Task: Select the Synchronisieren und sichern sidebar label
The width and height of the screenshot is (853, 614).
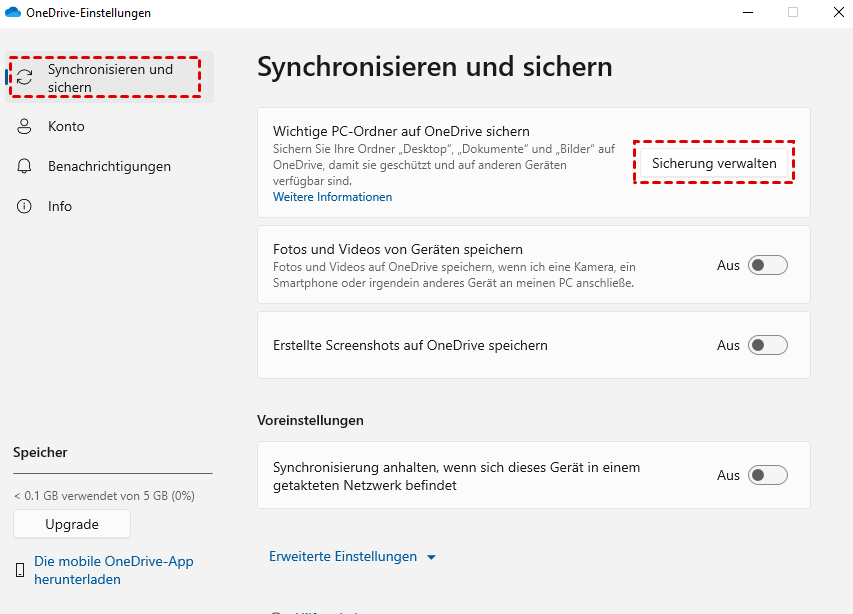Action: point(110,78)
